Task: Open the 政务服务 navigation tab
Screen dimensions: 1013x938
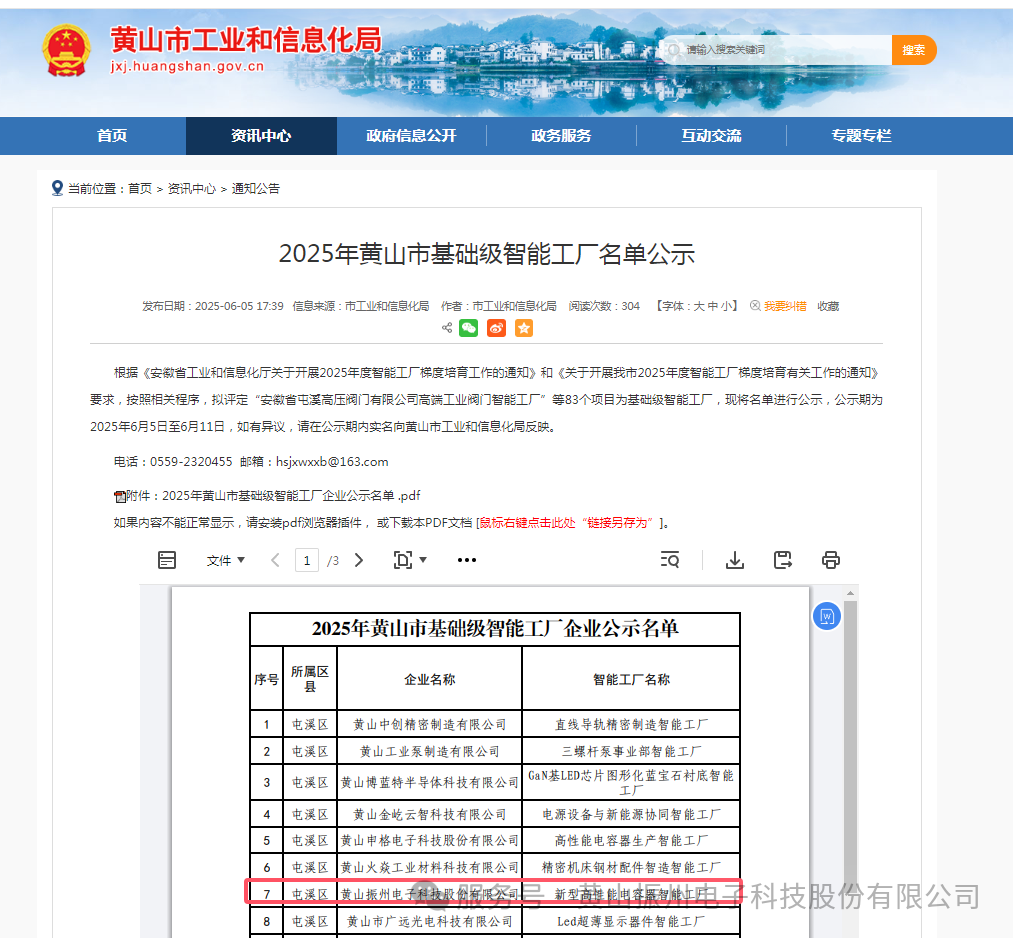Action: point(561,136)
